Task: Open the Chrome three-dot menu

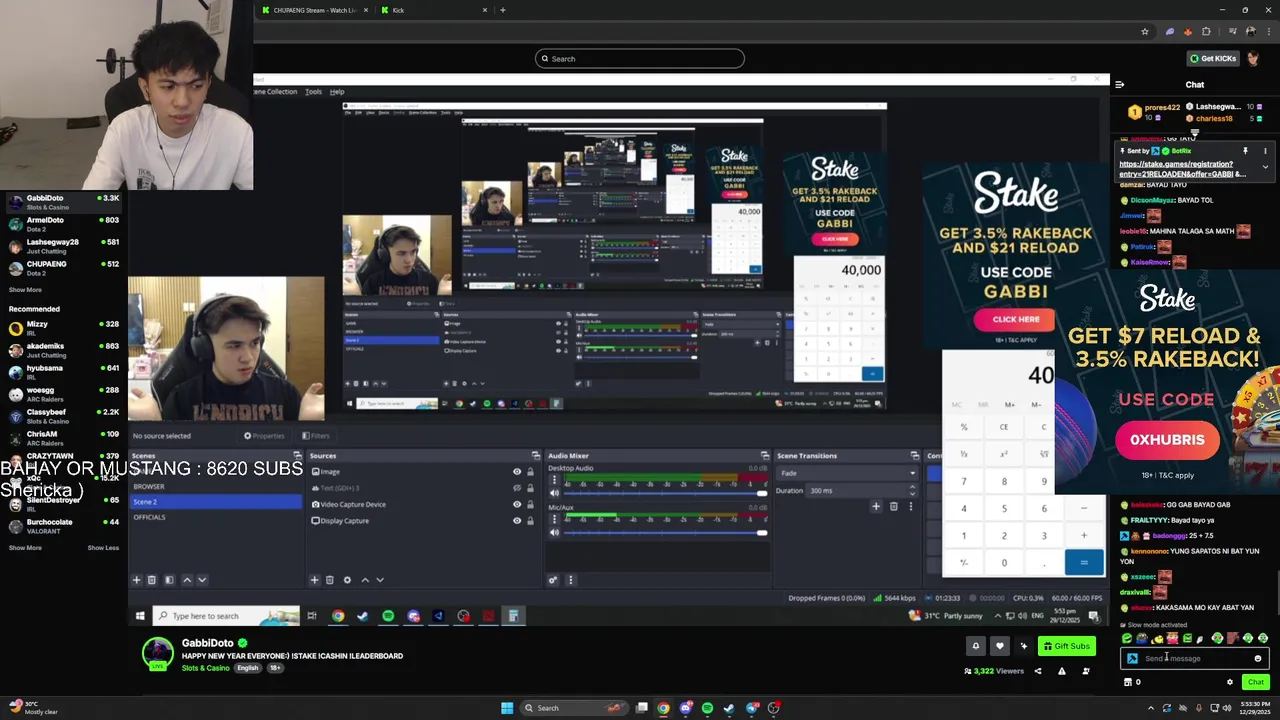Action: tap(1267, 32)
